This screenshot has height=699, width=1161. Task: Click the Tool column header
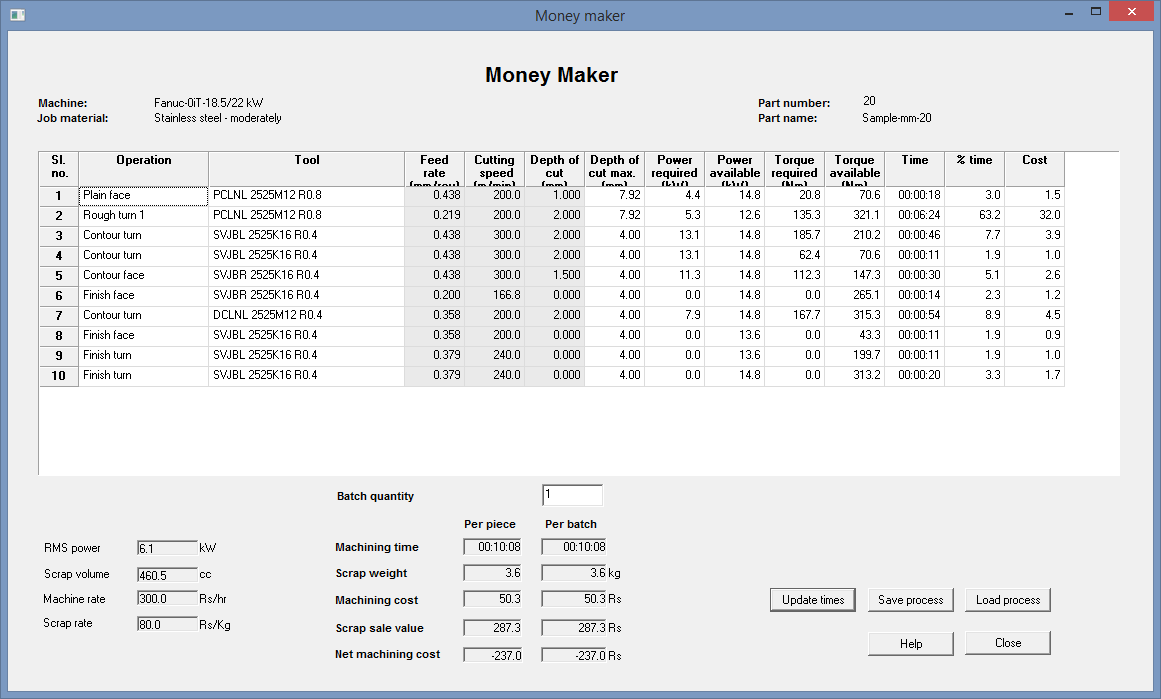[x=307, y=169]
